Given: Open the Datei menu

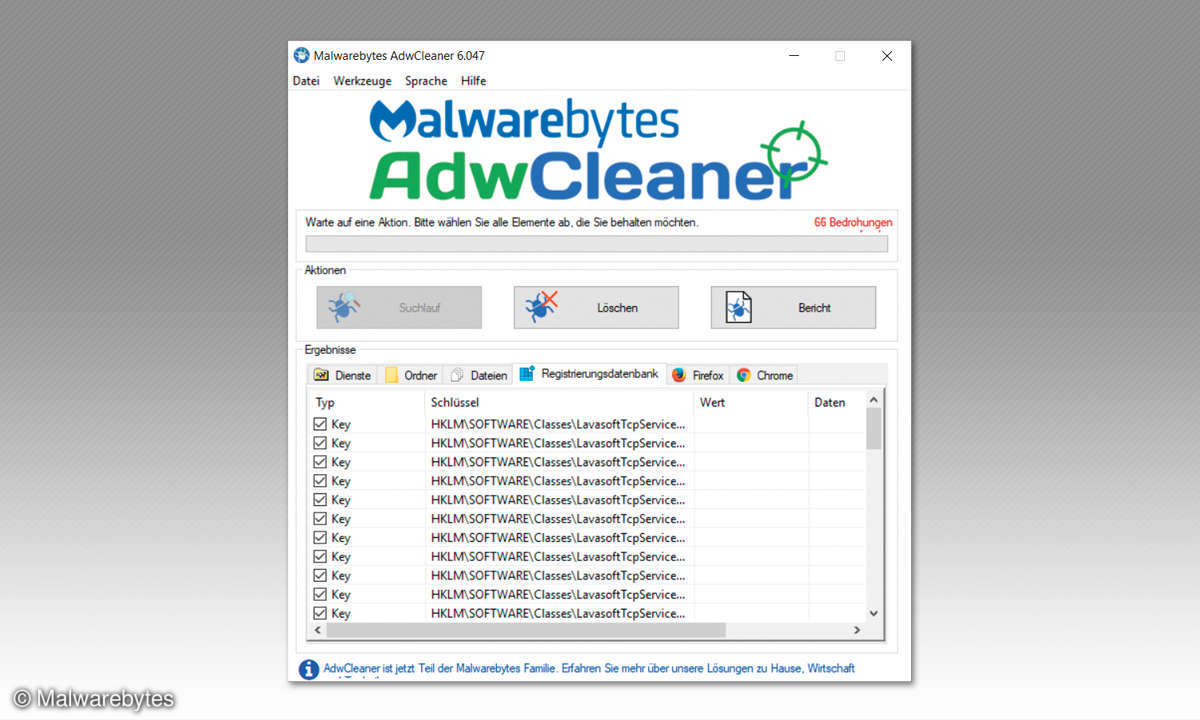Looking at the screenshot, I should point(306,81).
